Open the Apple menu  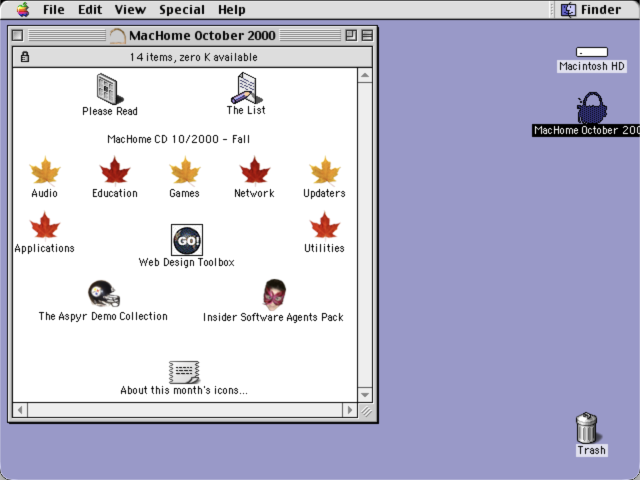coord(23,9)
